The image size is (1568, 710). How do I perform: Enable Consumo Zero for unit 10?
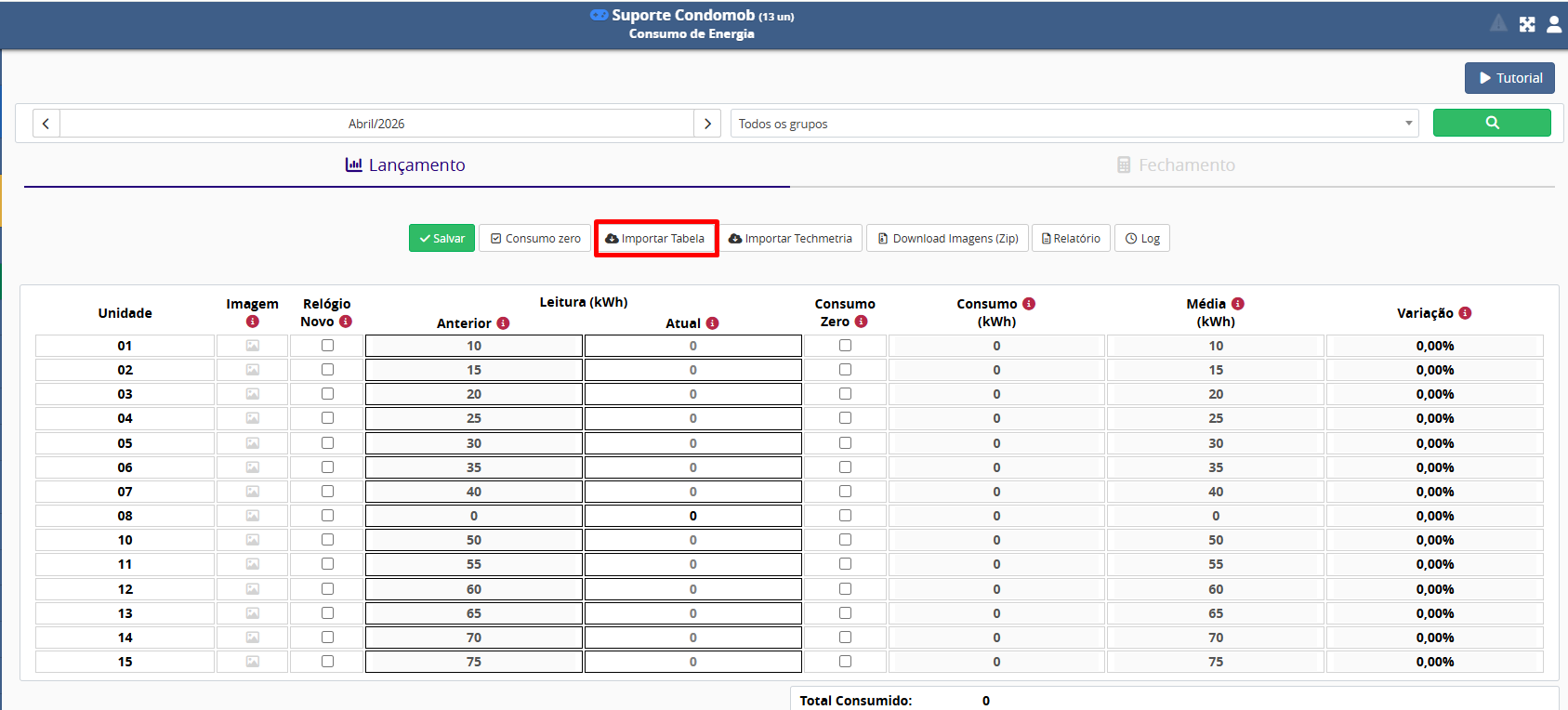[x=845, y=539]
